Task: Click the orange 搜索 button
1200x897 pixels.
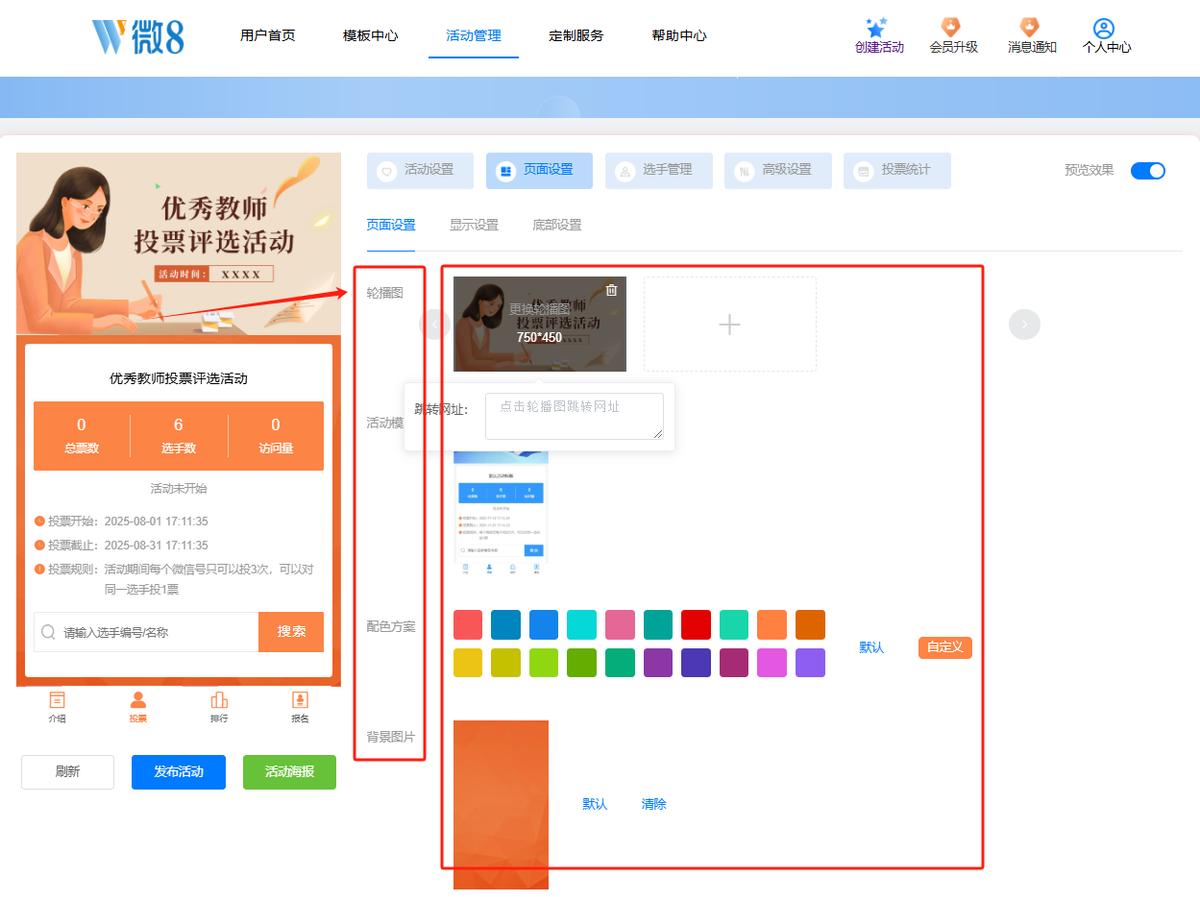Action: (291, 632)
